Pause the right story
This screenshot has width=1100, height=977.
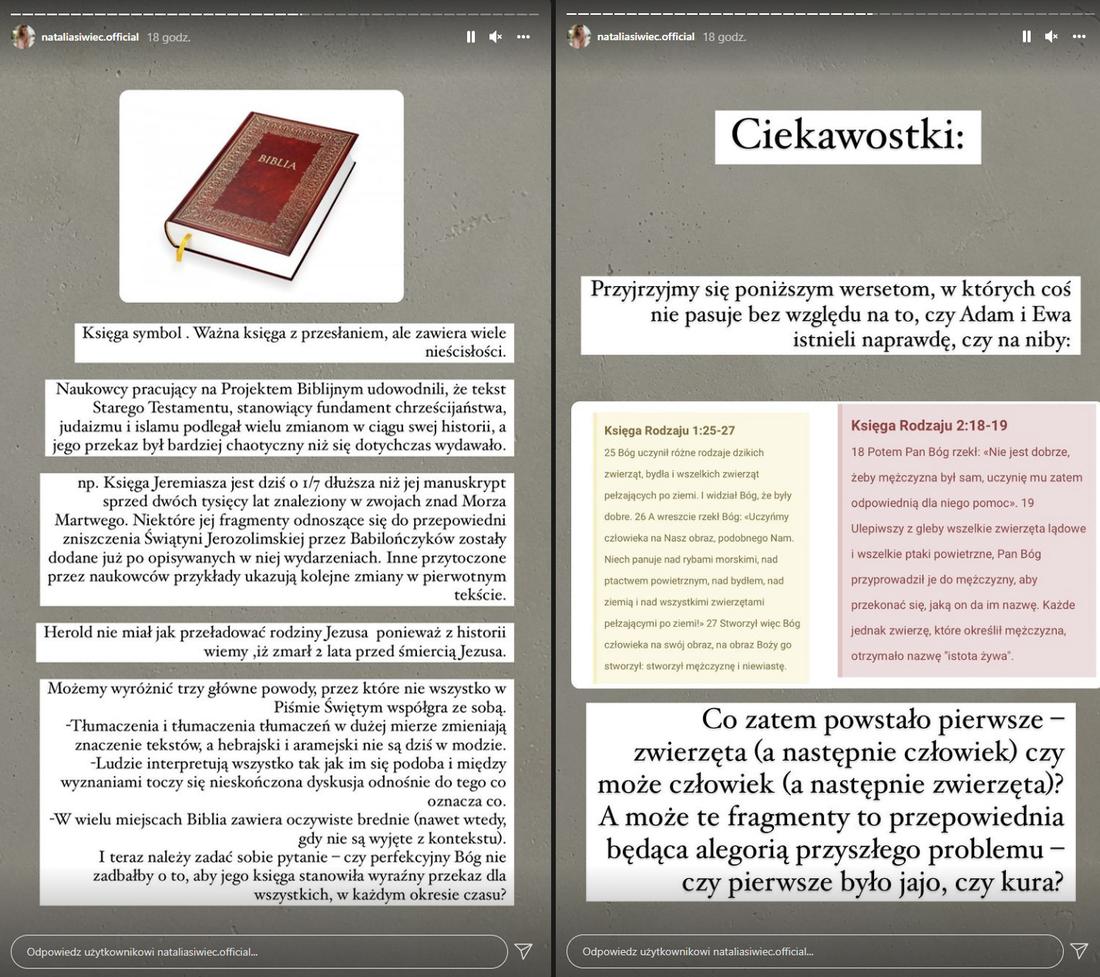coord(1026,37)
